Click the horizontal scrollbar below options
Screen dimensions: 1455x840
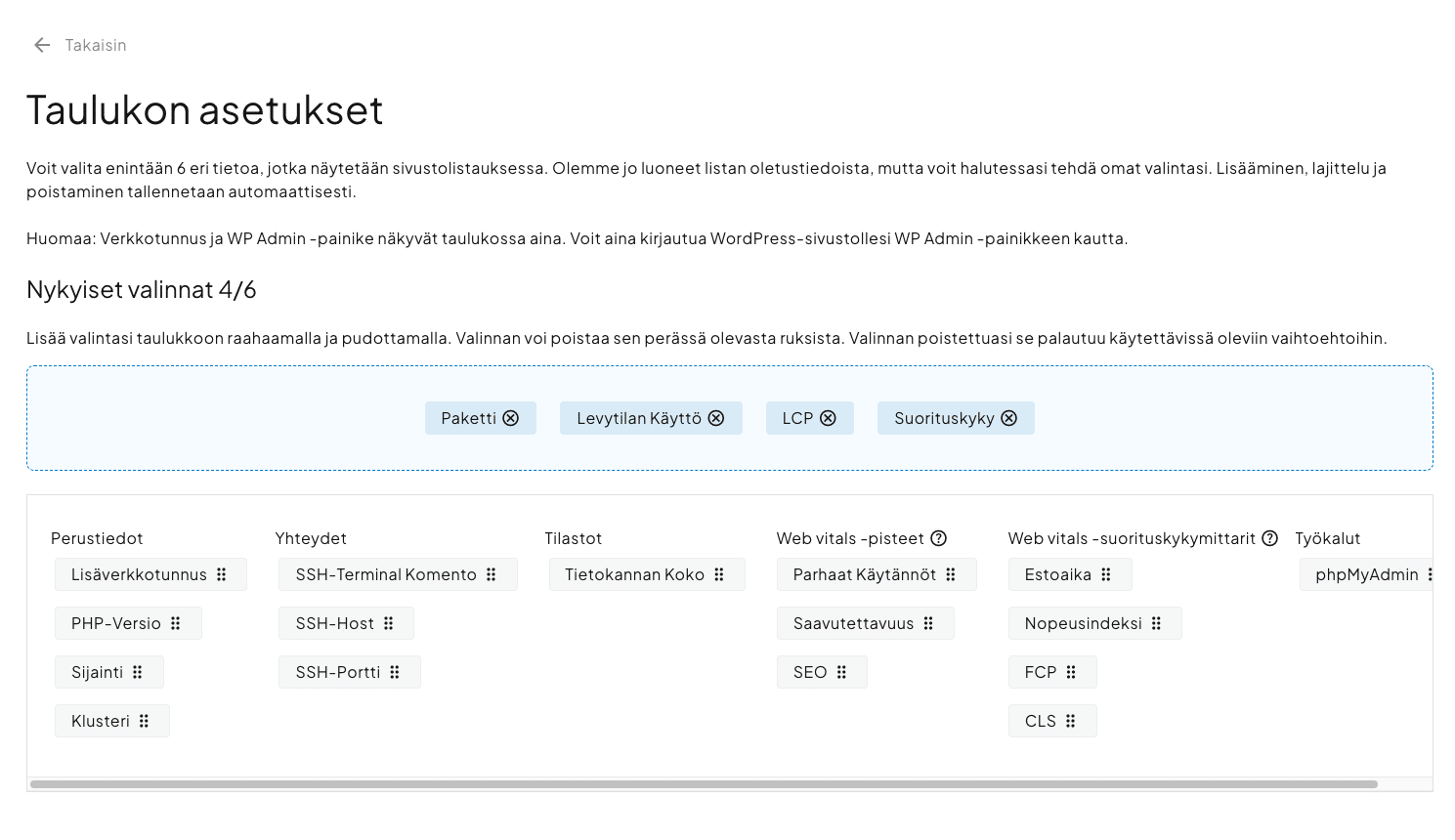point(704,783)
